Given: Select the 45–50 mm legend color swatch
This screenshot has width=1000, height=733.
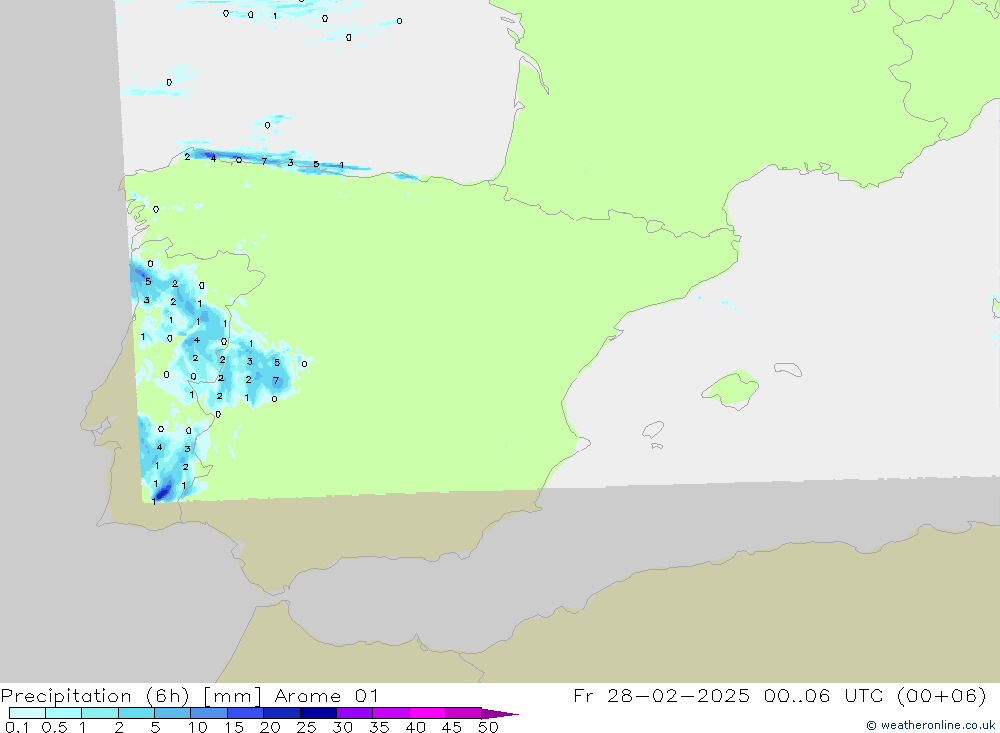Looking at the screenshot, I should click(x=464, y=713).
